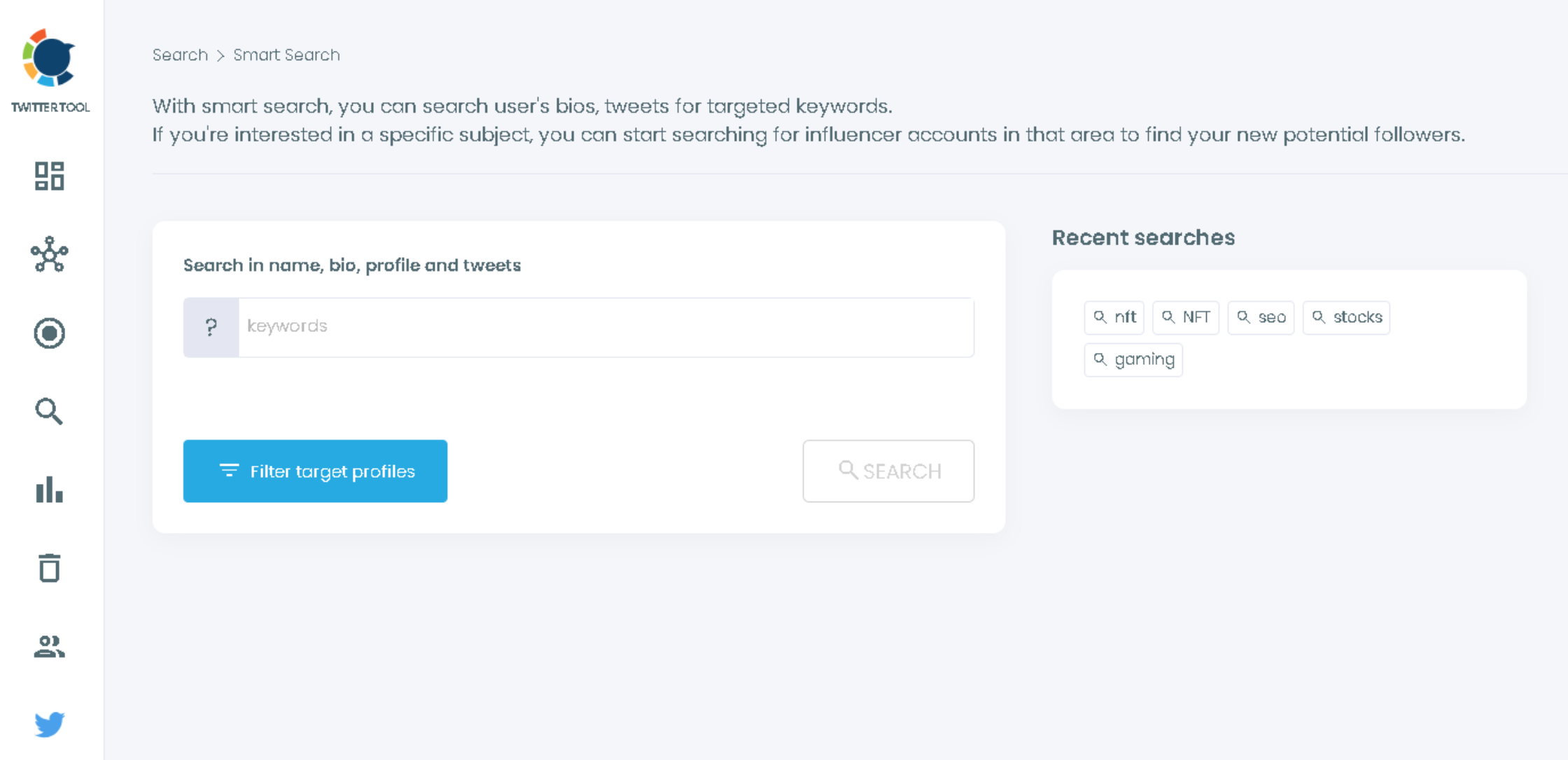Viewport: 1568px width, 760px height.
Task: Select the gaming recent search
Action: point(1133,359)
